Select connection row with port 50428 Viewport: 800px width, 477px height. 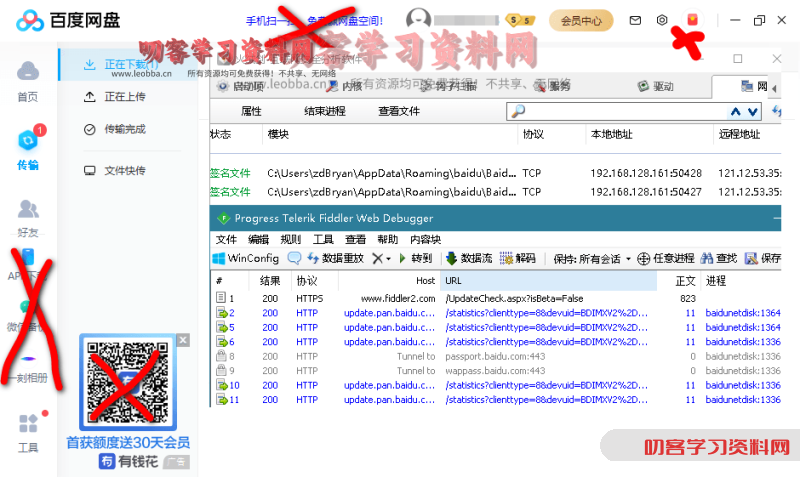[x=495, y=173]
